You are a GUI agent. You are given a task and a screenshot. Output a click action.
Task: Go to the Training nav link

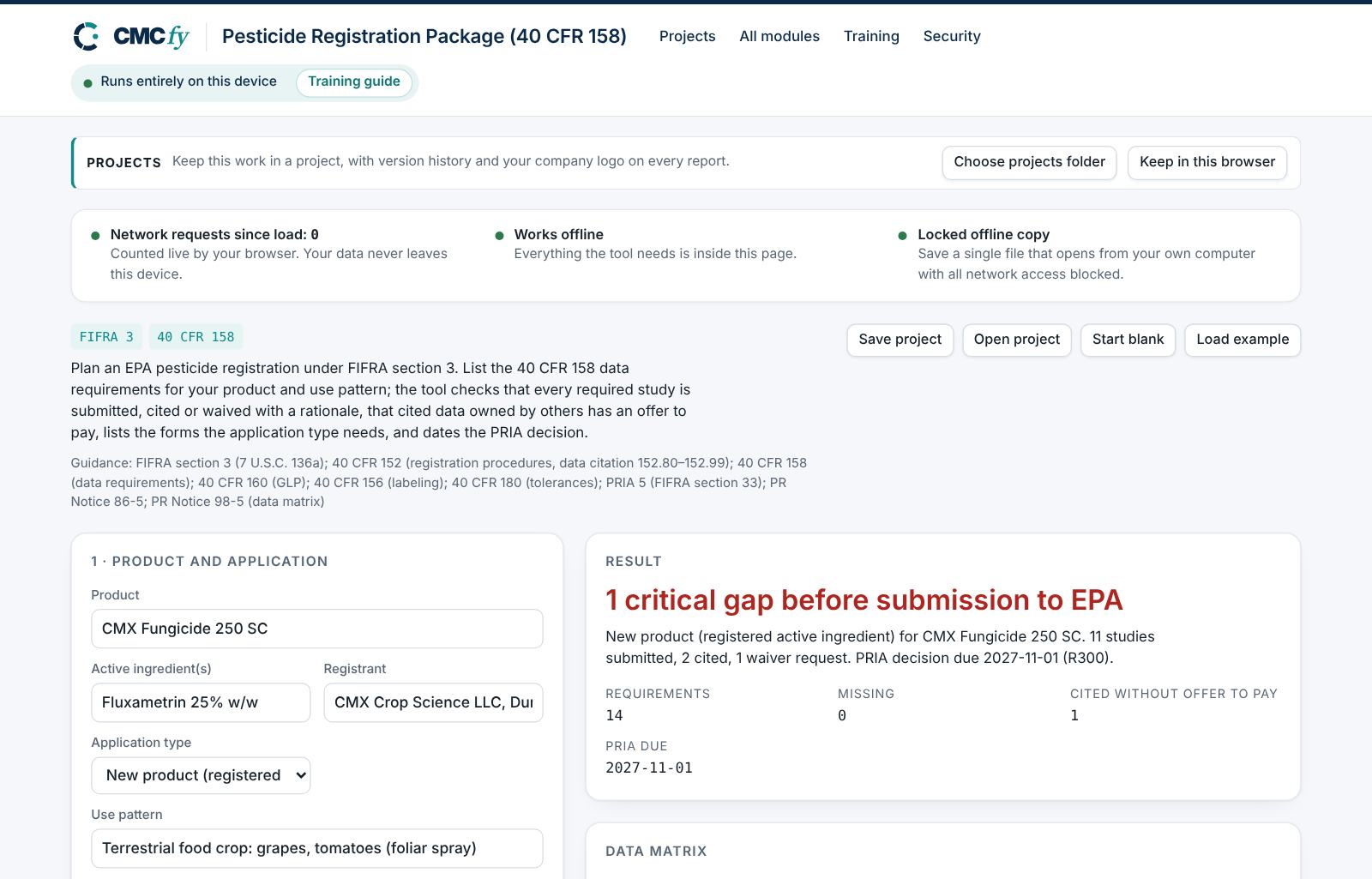point(871,36)
